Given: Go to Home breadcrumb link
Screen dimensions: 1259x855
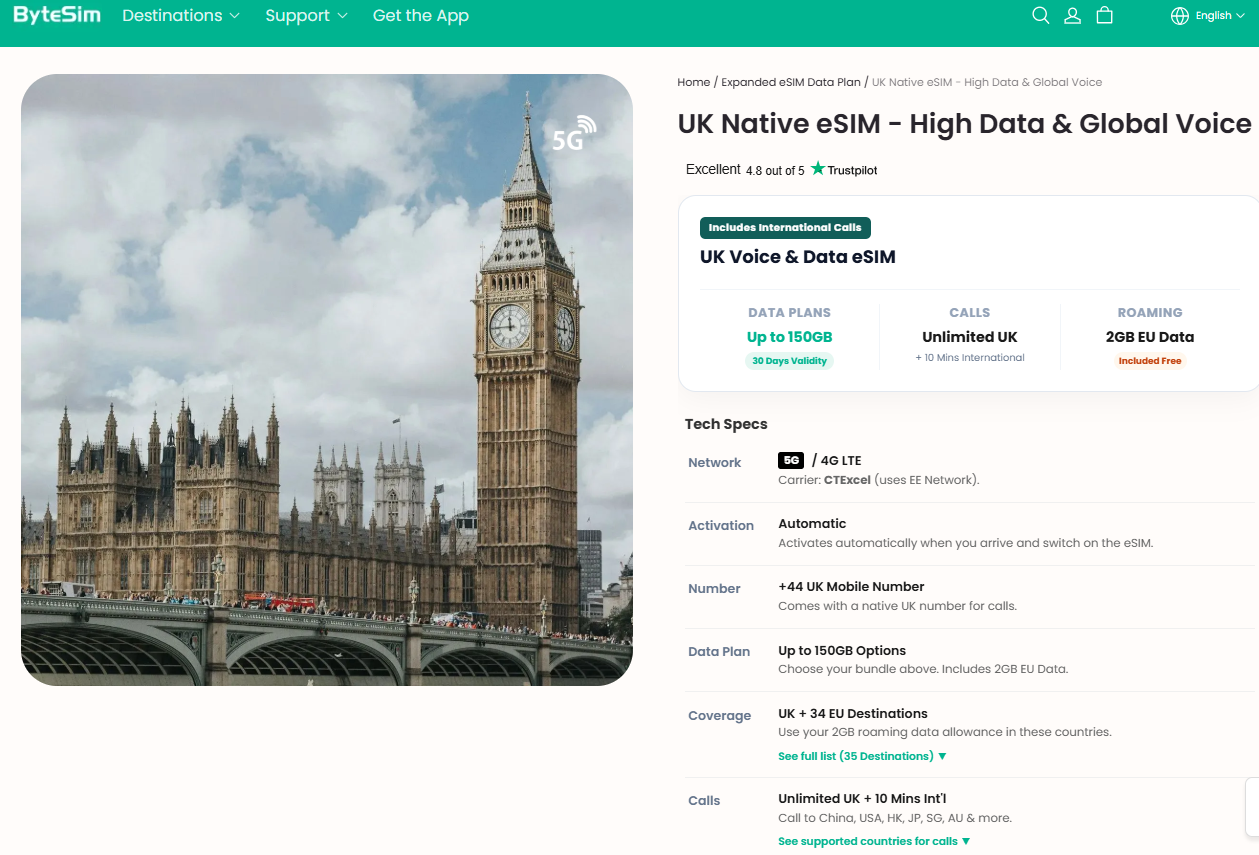Looking at the screenshot, I should pos(693,82).
